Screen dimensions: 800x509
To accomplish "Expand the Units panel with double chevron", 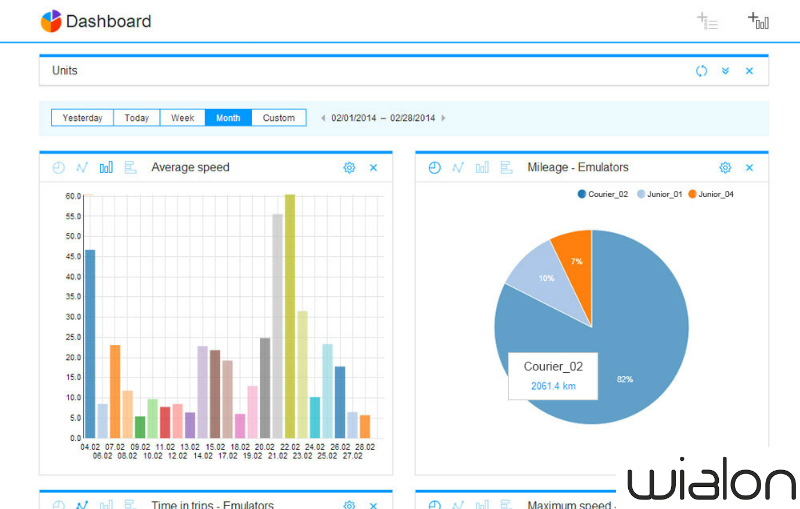I will [x=726, y=71].
